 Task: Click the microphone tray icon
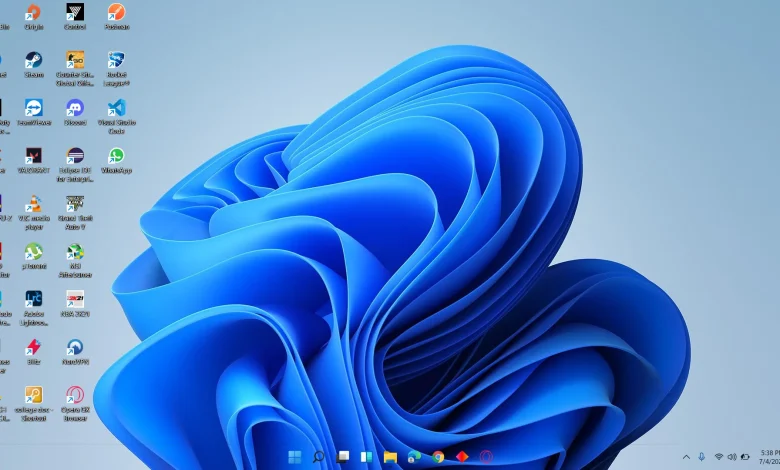(x=701, y=457)
